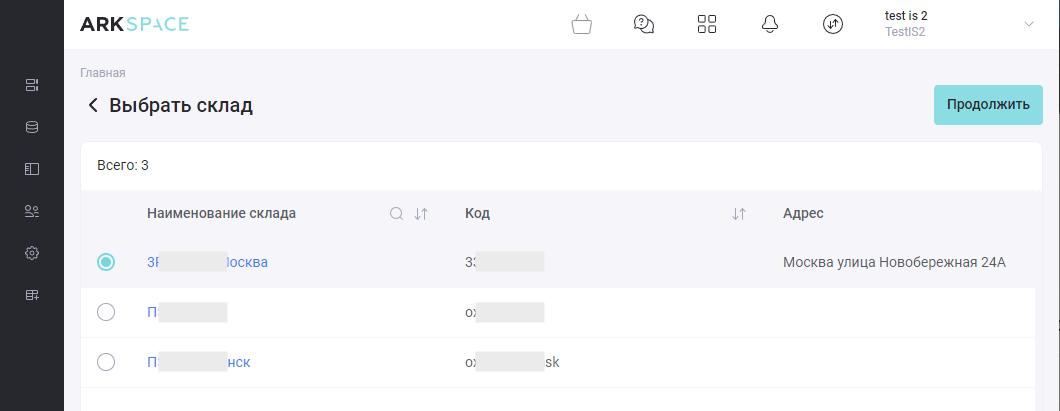Open the users icon in sidebar
The width and height of the screenshot is (1060, 411).
coord(32,211)
